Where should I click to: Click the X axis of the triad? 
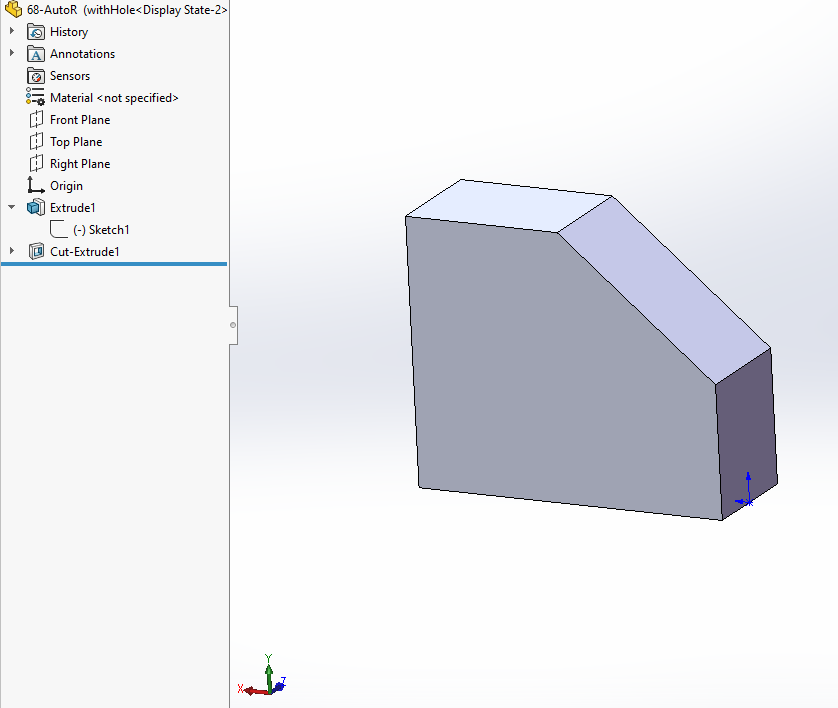[x=253, y=690]
